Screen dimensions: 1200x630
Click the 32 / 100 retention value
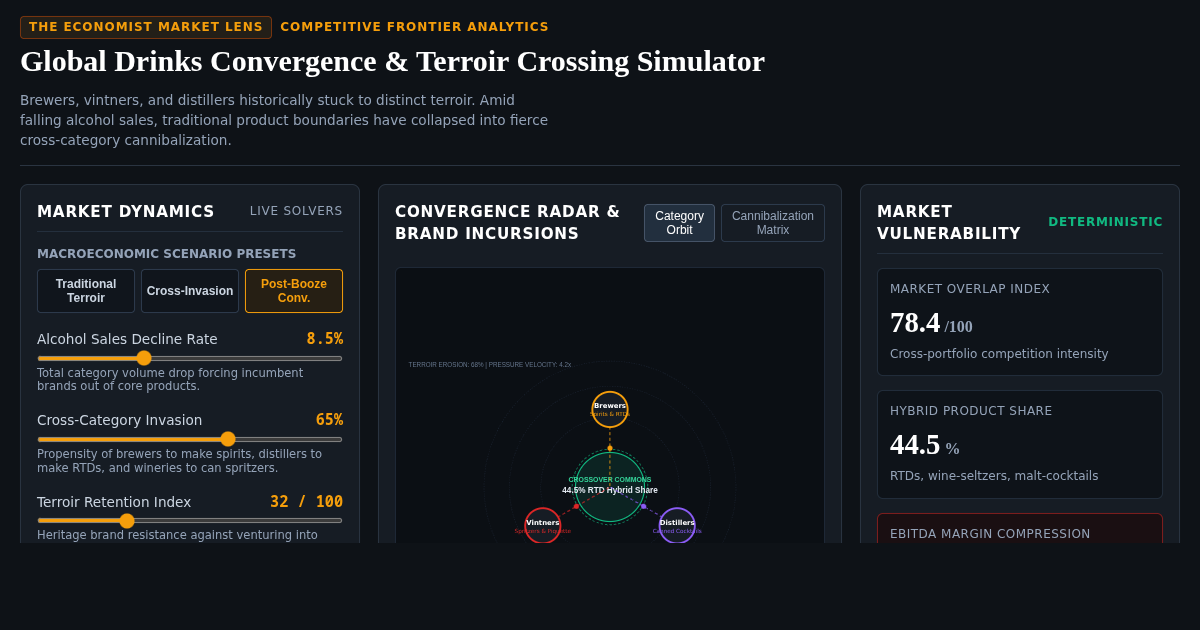[x=306, y=502]
